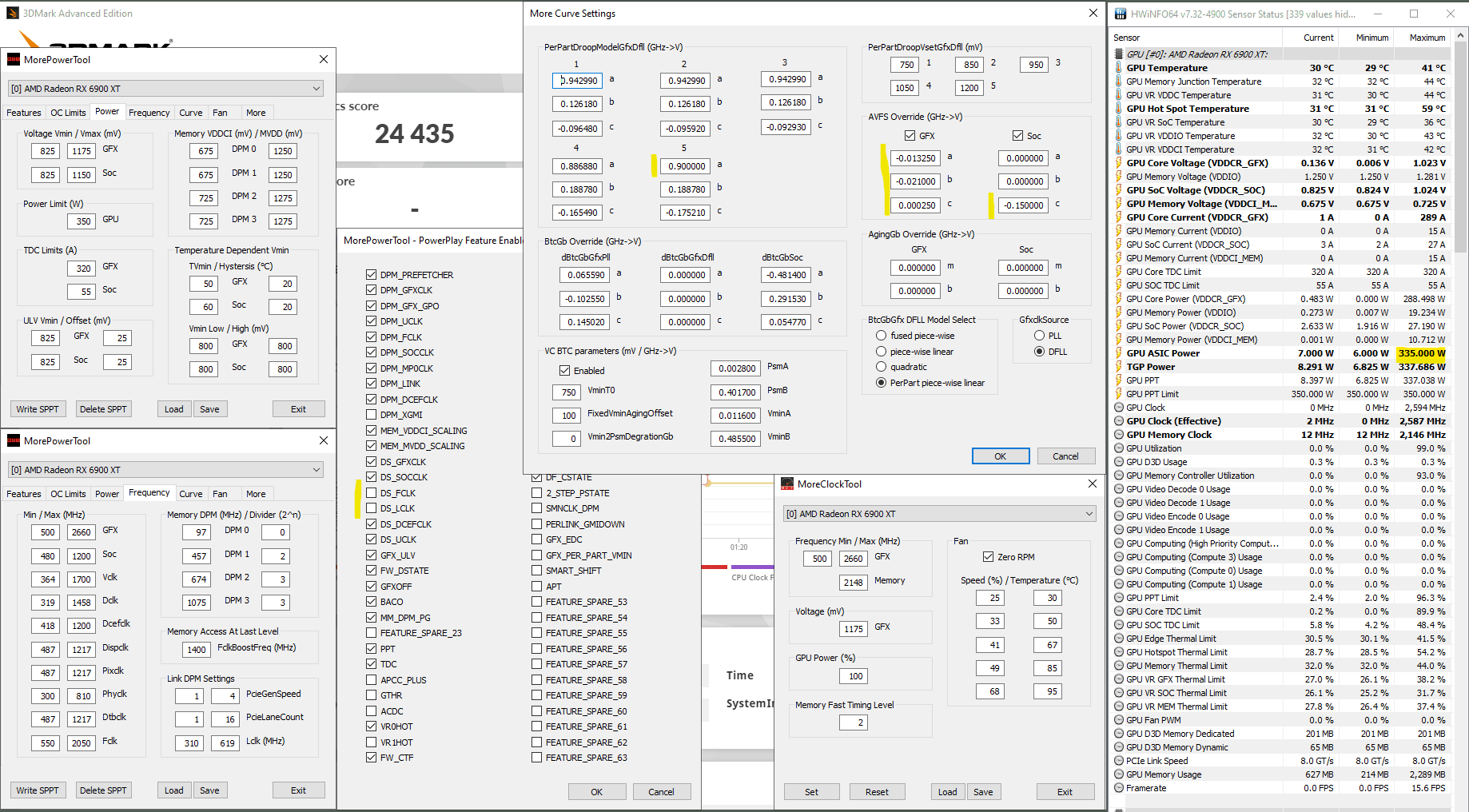Click the thermometer icon beside GPU Temperature
The image size is (1469, 812).
point(1119,68)
